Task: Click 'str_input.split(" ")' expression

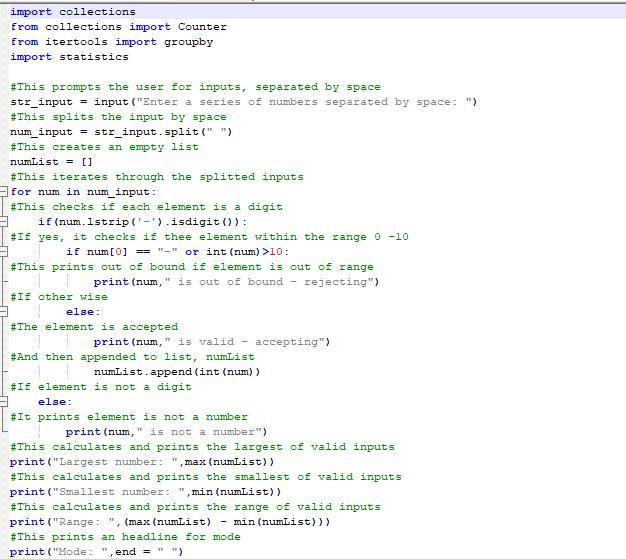Action: [x=163, y=132]
